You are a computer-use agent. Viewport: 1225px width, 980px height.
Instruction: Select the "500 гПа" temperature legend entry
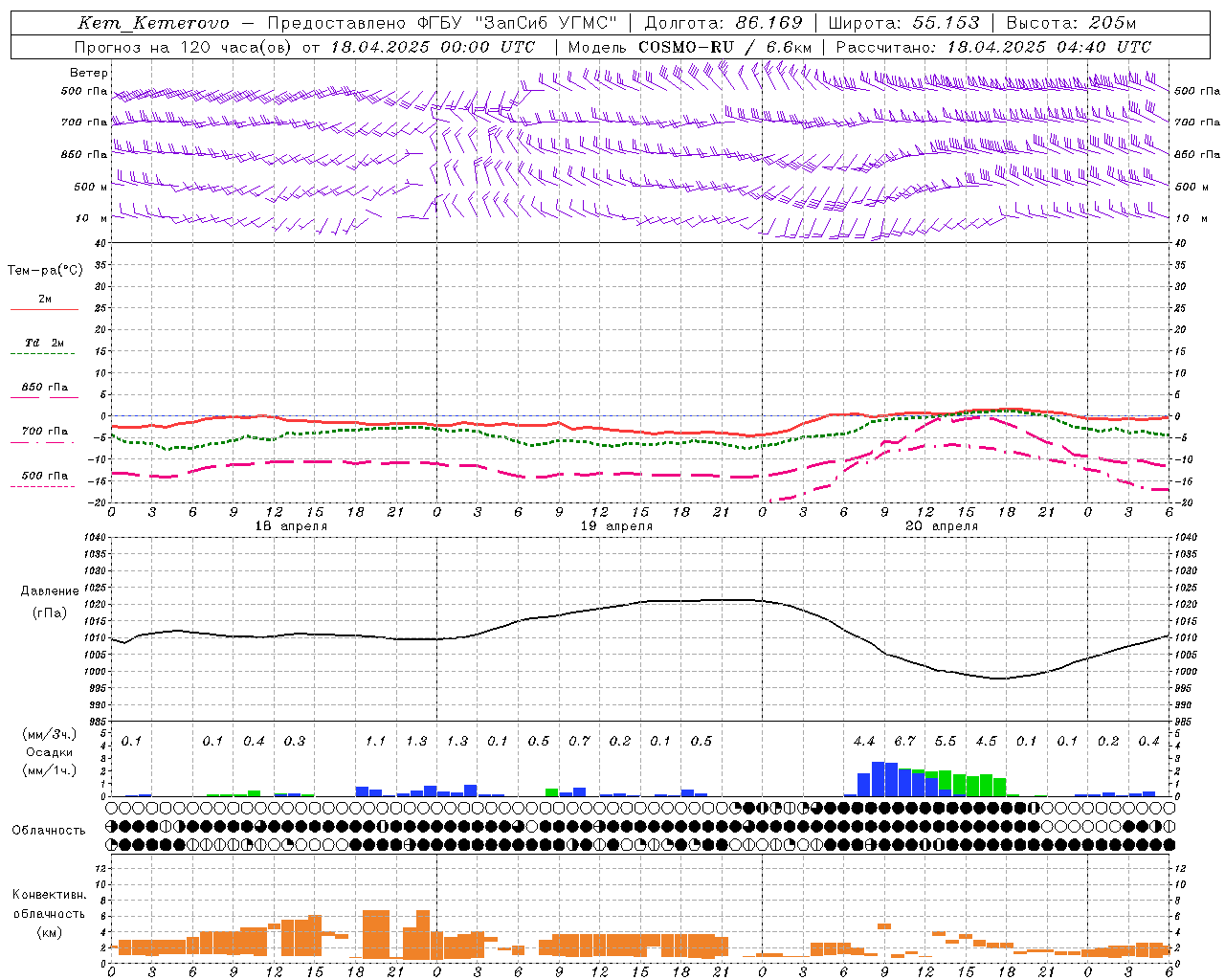[x=45, y=476]
